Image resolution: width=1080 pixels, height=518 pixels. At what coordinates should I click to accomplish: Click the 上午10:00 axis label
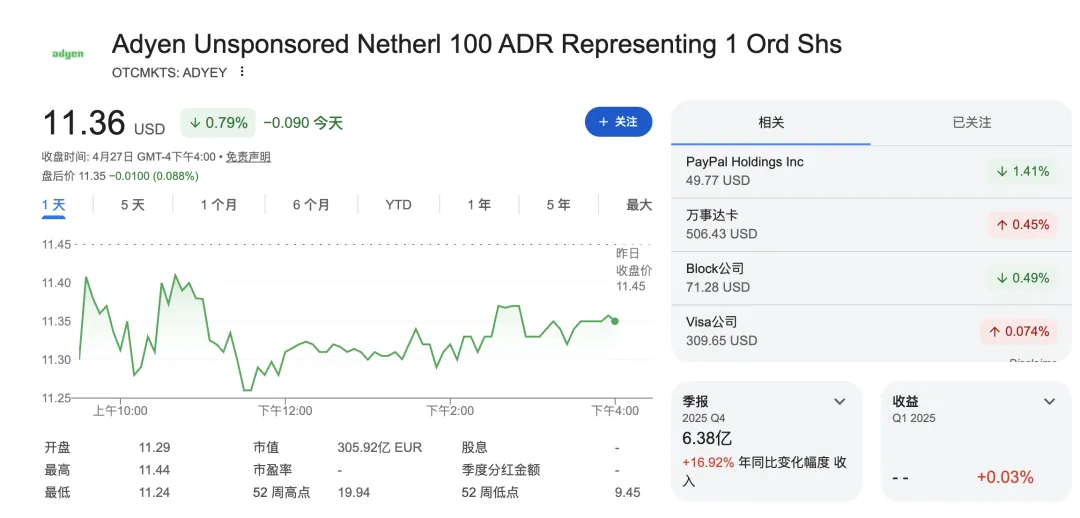[x=120, y=411]
